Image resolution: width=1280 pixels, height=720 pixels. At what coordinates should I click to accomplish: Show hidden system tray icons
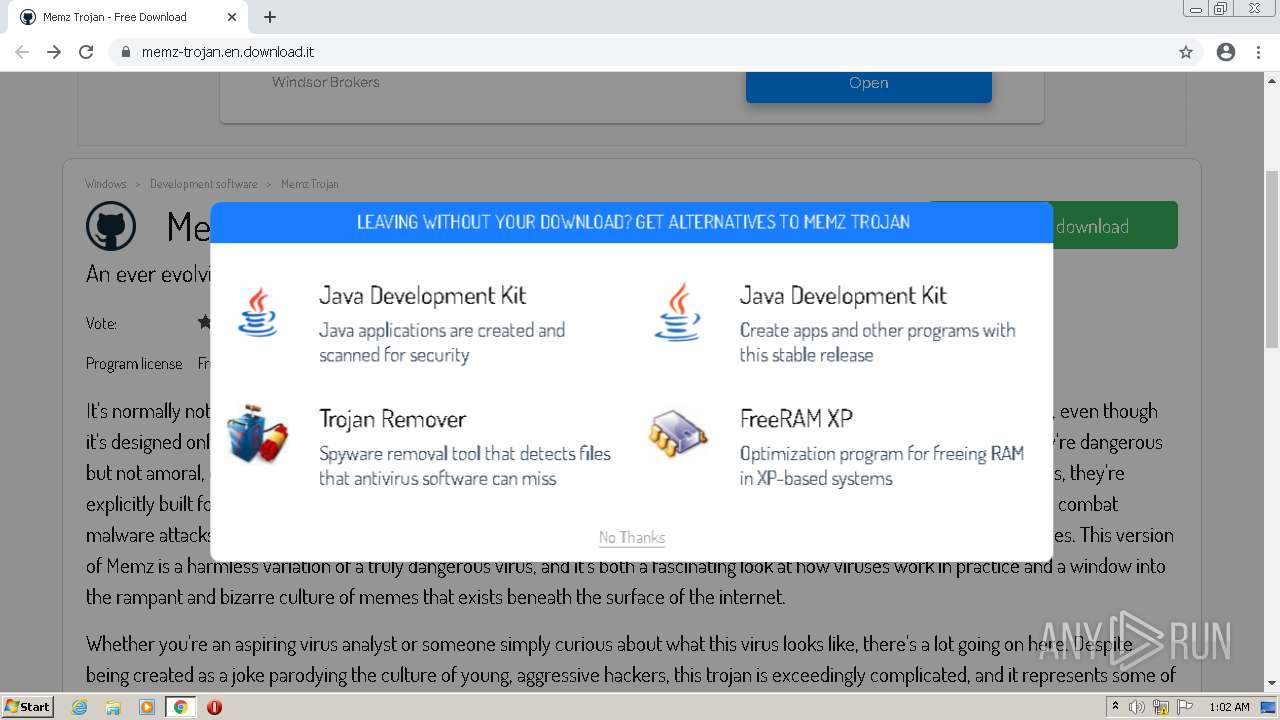[x=1115, y=706]
